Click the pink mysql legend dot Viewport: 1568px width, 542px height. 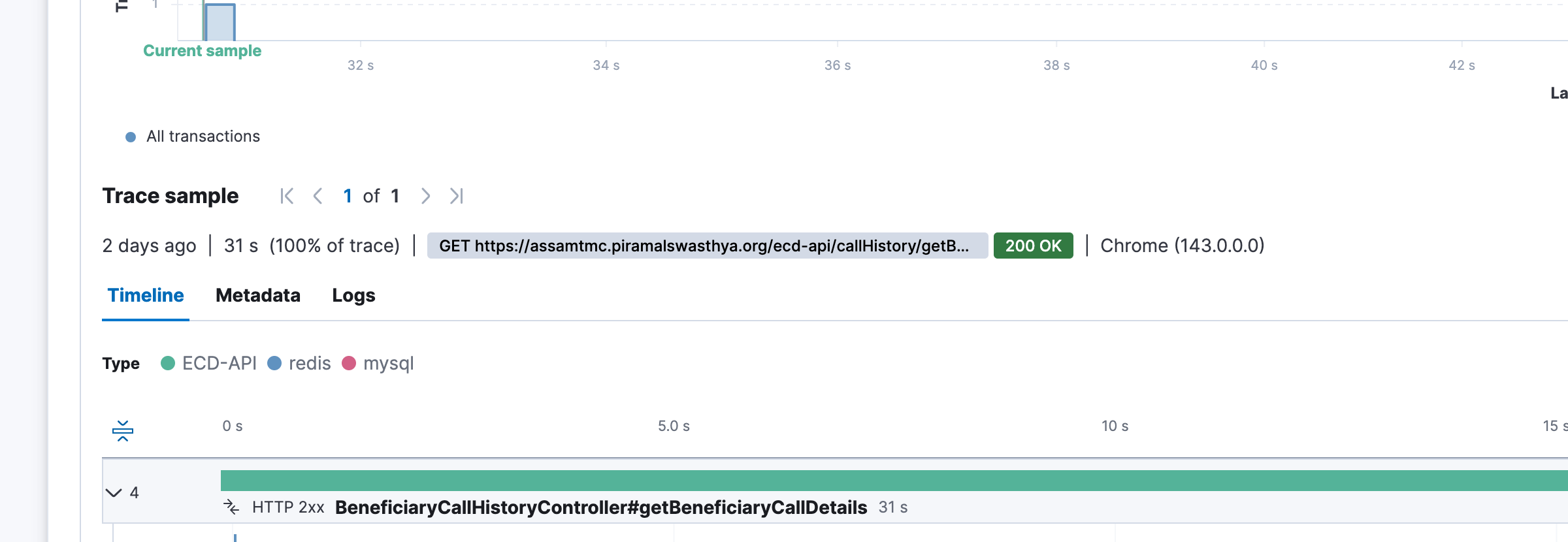pyautogui.click(x=349, y=363)
